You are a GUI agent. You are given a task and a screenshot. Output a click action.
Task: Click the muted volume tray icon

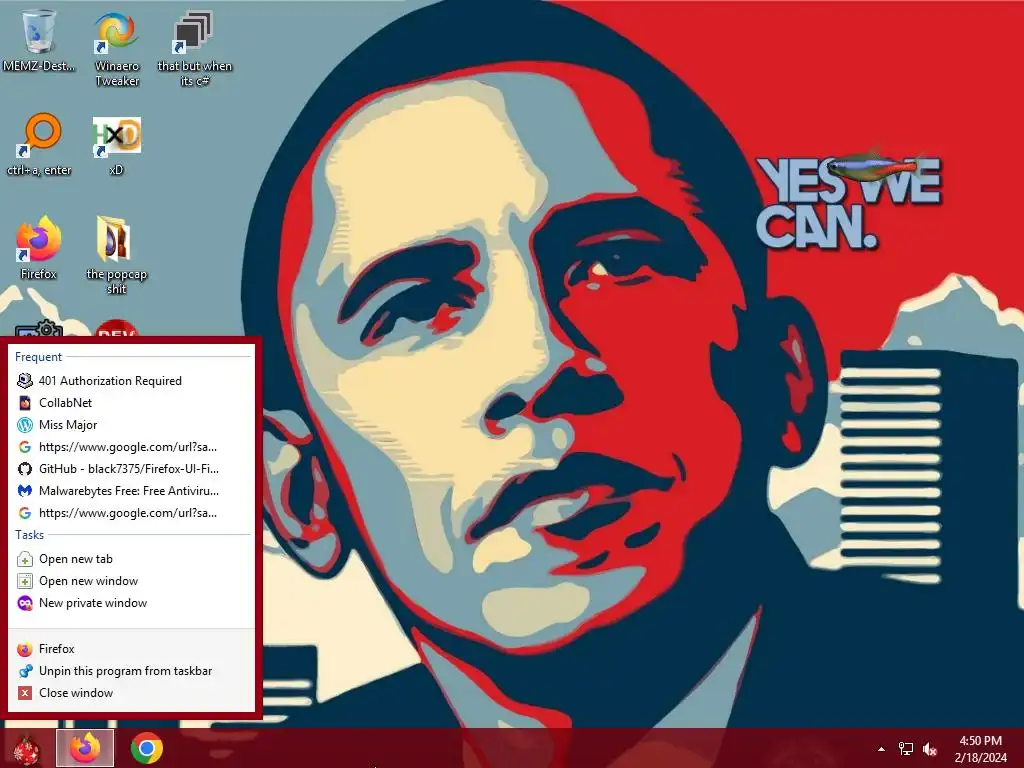[x=930, y=749]
